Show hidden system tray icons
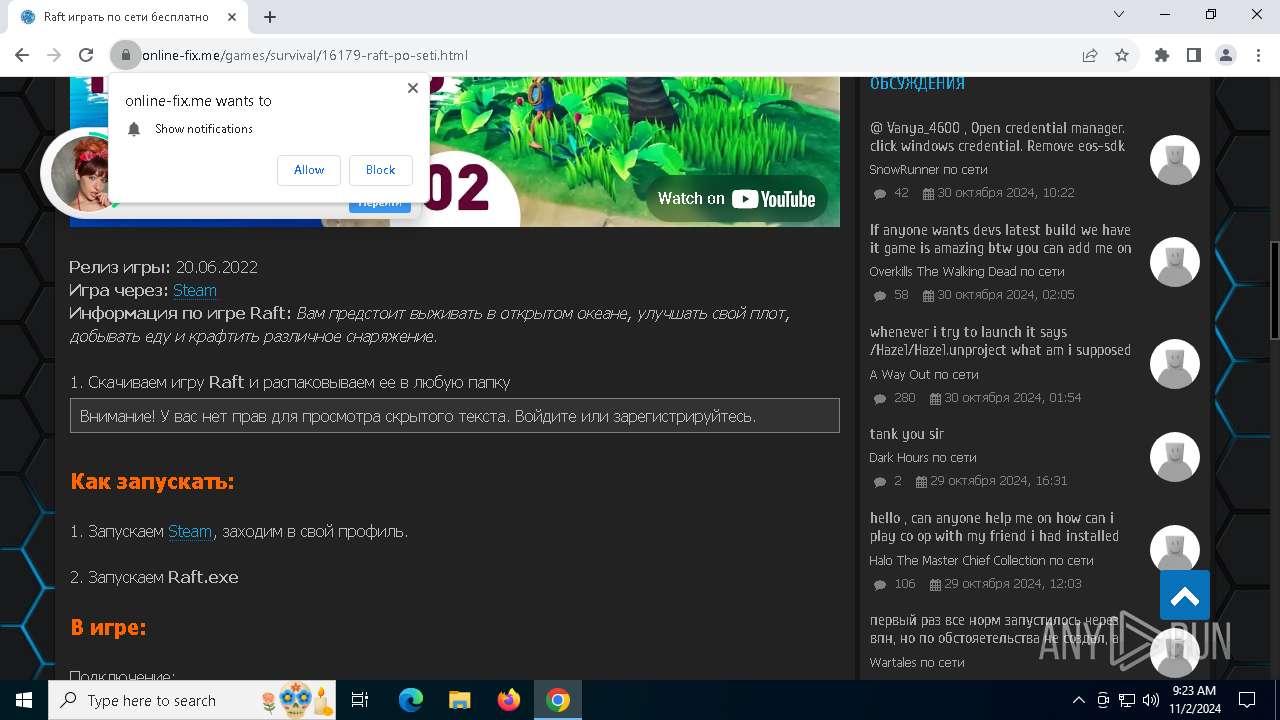Image resolution: width=1280 pixels, height=720 pixels. [1078, 700]
